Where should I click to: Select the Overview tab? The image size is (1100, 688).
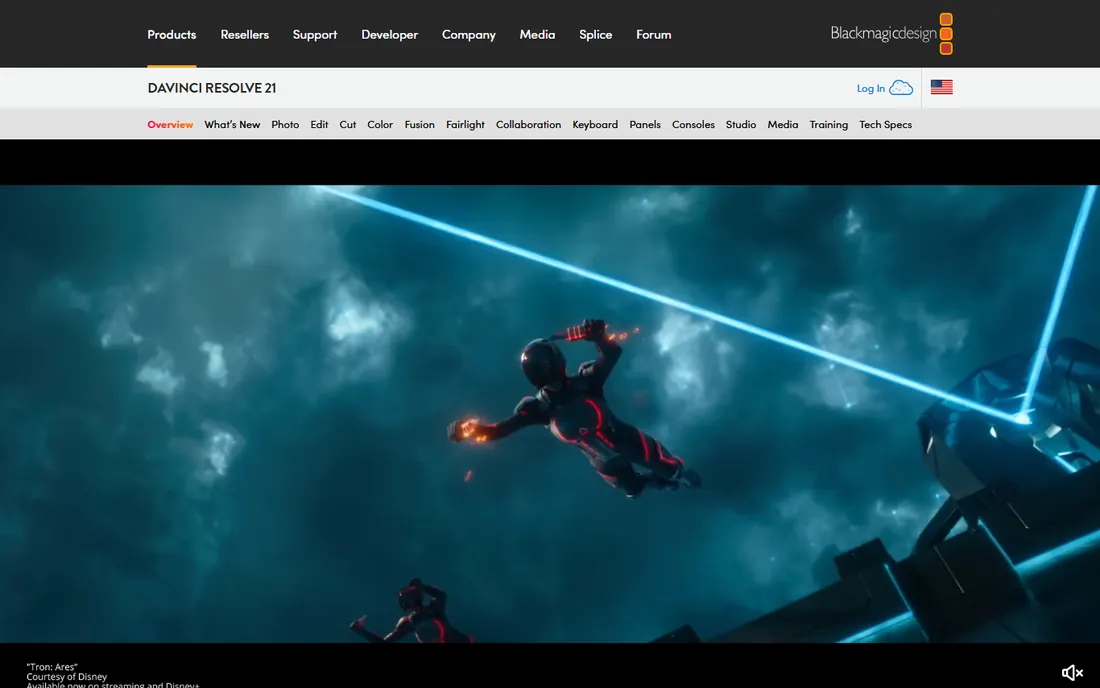point(170,124)
